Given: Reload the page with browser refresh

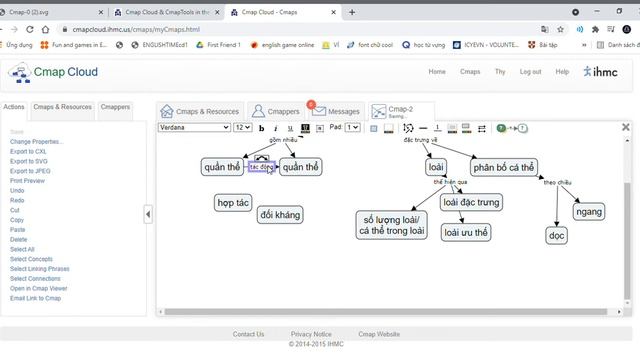Looking at the screenshot, I should click(29, 29).
